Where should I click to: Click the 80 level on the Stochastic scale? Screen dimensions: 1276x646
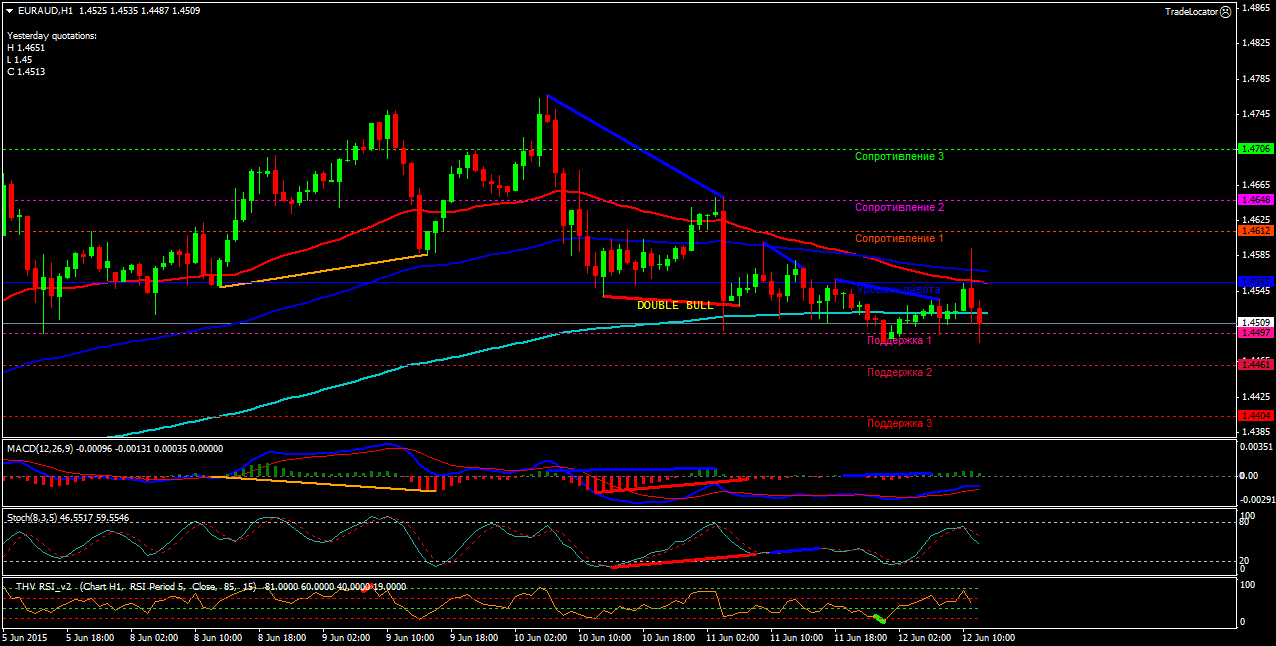pos(1246,521)
